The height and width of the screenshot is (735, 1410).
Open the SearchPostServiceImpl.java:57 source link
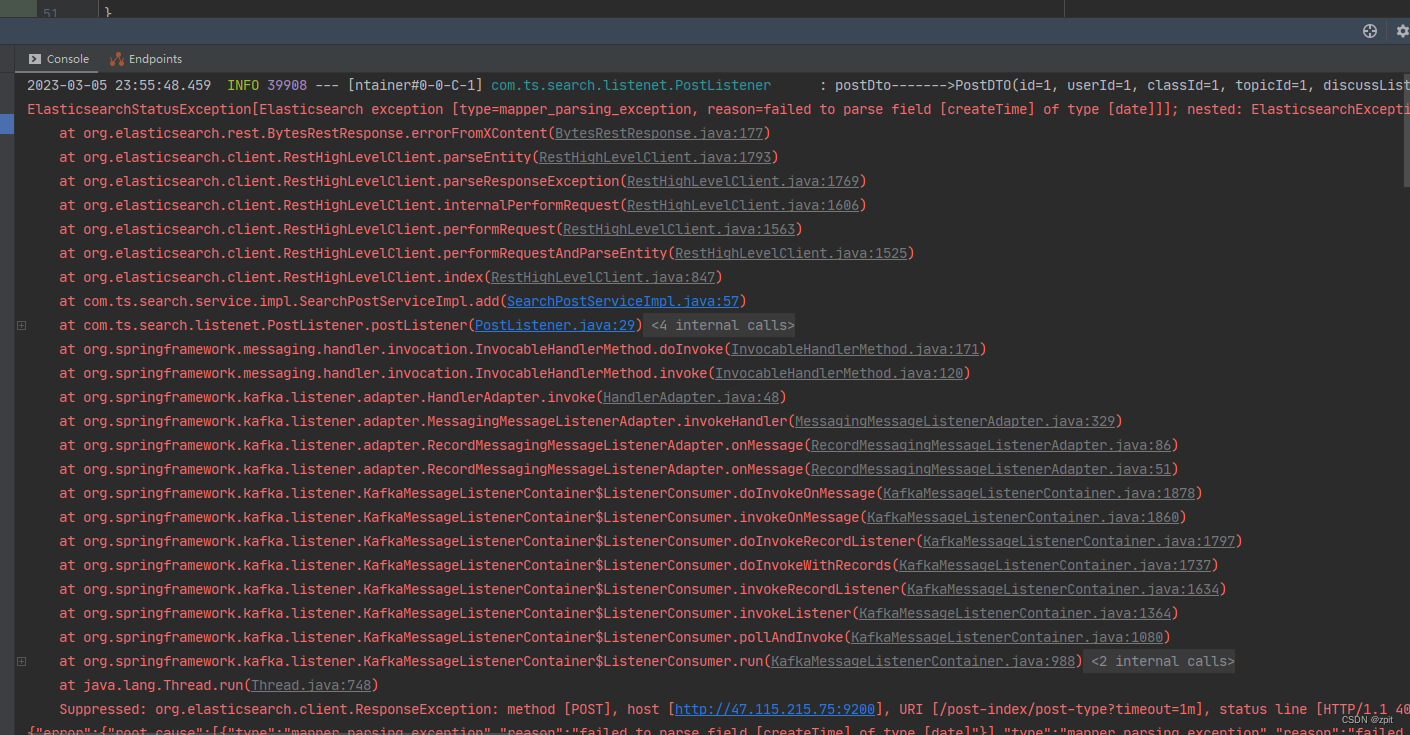point(622,300)
